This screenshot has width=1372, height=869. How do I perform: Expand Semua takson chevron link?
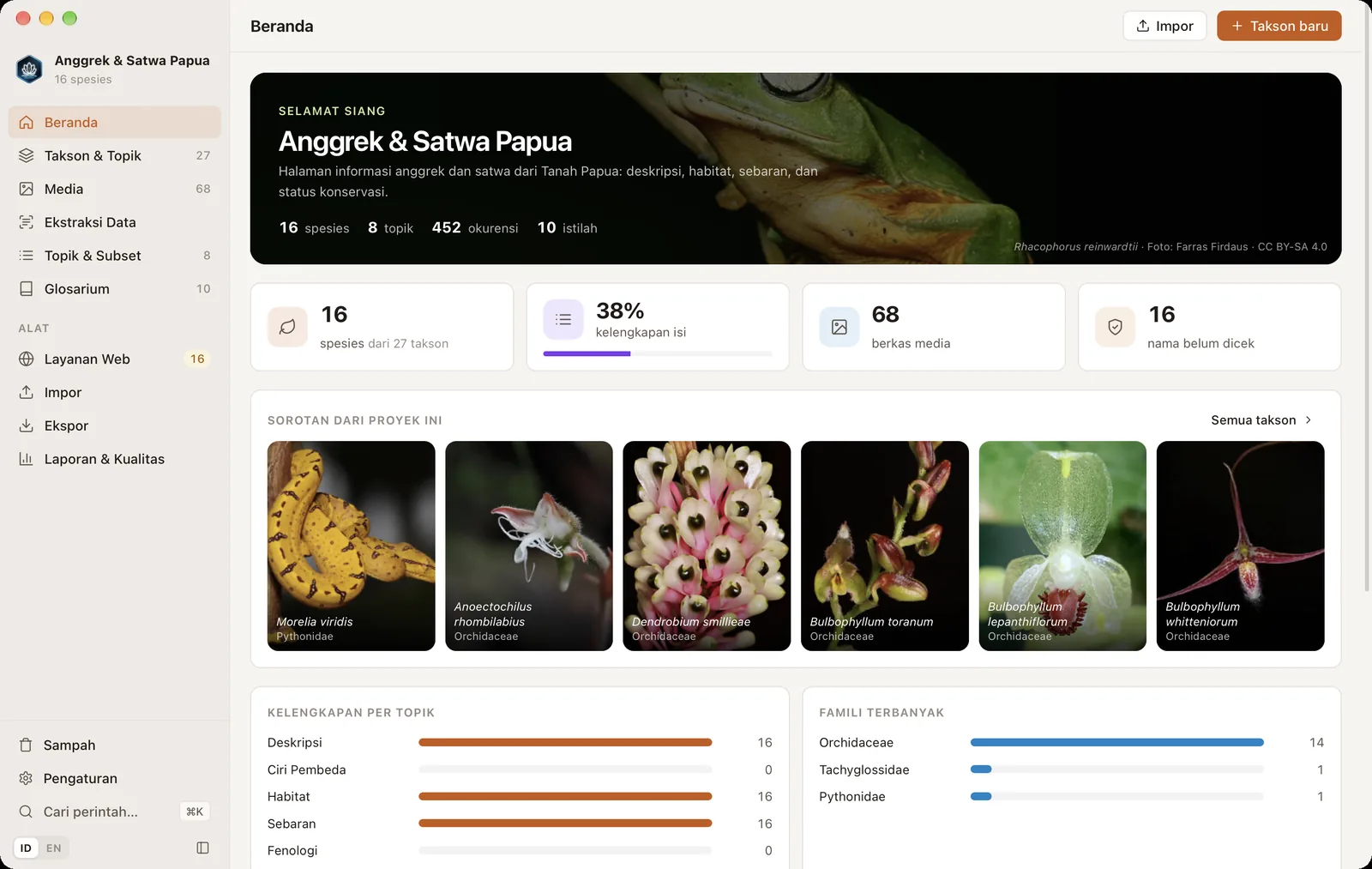click(x=1261, y=420)
